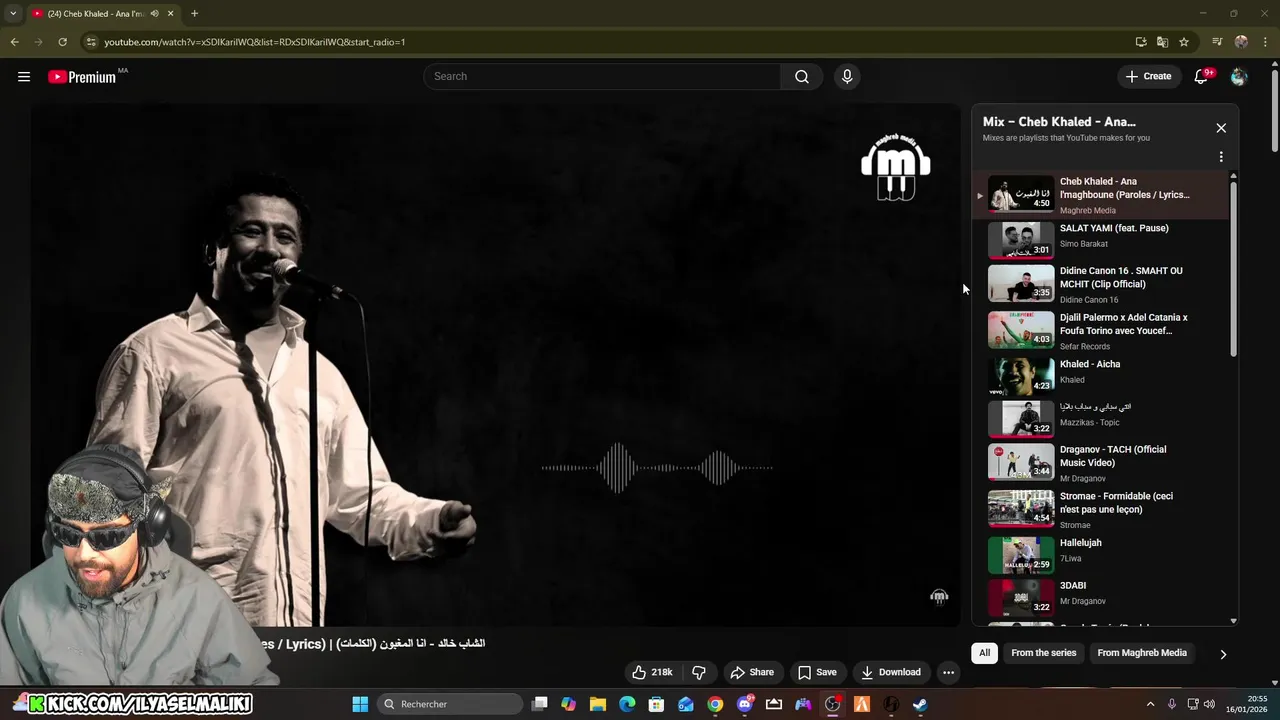The height and width of the screenshot is (720, 1280).
Task: Reload the page
Action: (x=62, y=42)
